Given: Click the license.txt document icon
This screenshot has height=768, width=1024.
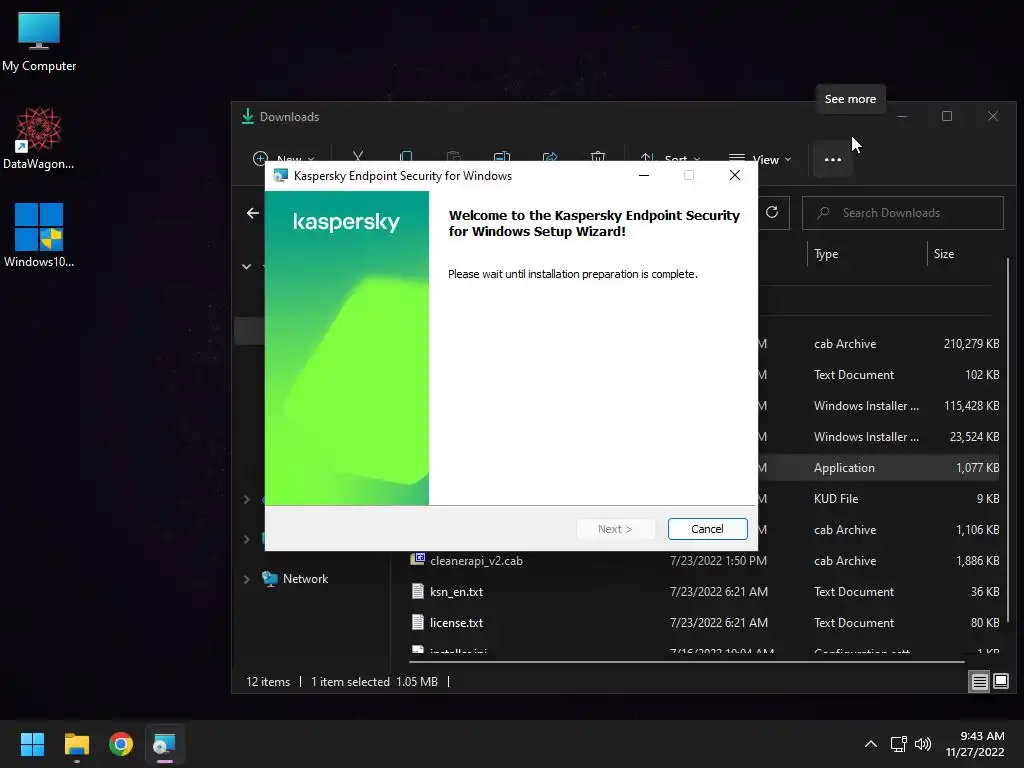Looking at the screenshot, I should coord(418,622).
